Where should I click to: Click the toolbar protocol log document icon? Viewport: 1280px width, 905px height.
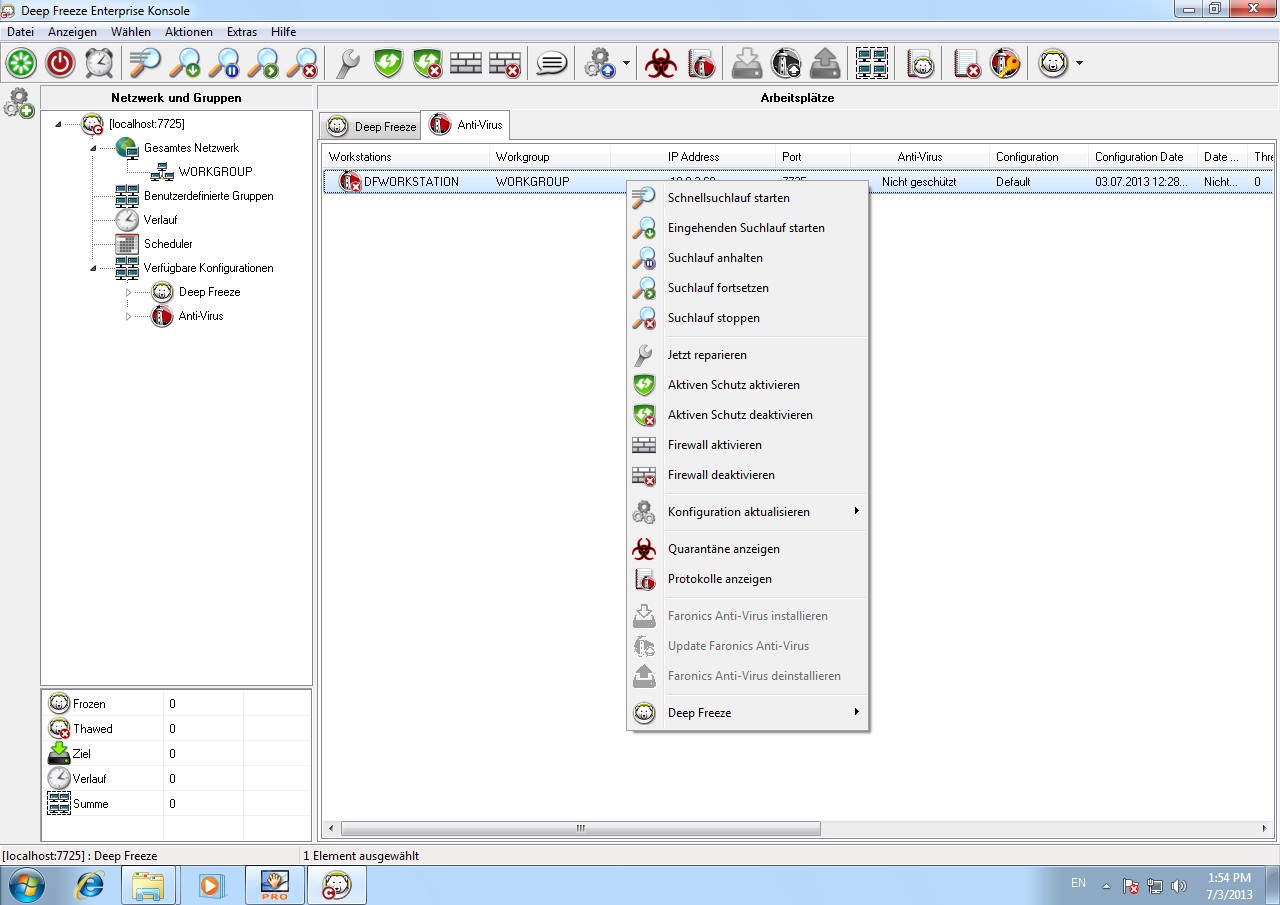pos(701,64)
